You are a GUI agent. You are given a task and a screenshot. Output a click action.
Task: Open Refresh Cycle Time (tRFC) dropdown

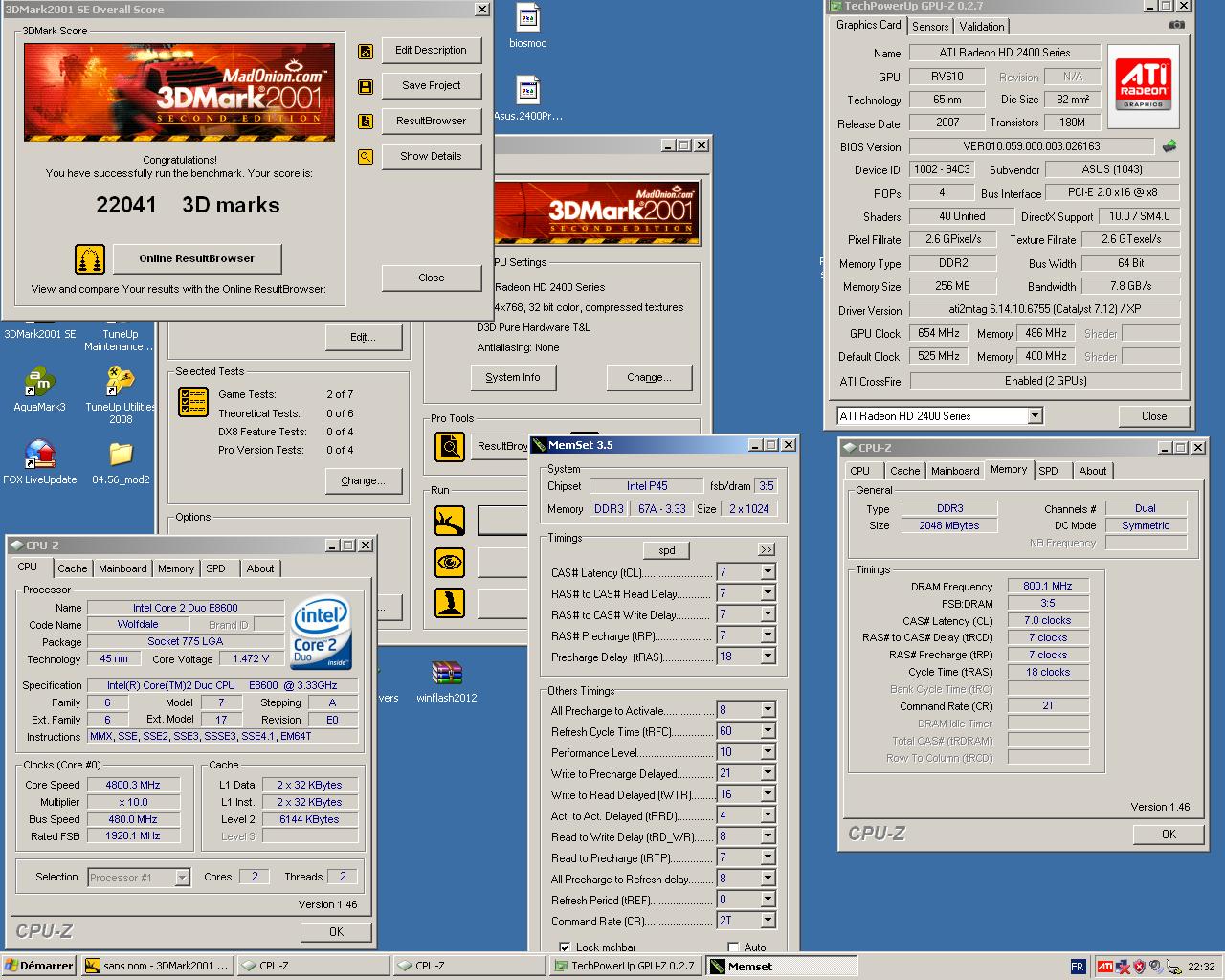pos(767,731)
